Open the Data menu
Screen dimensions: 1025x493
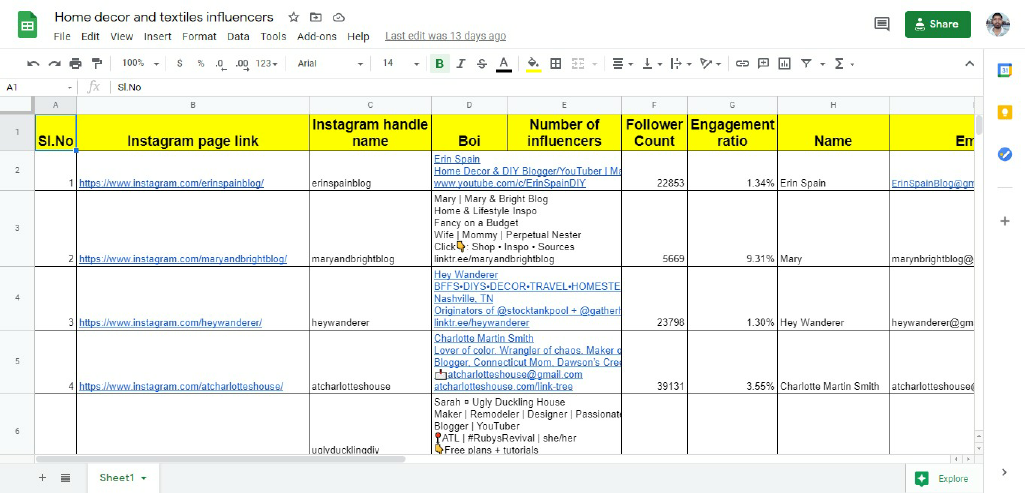[239, 37]
